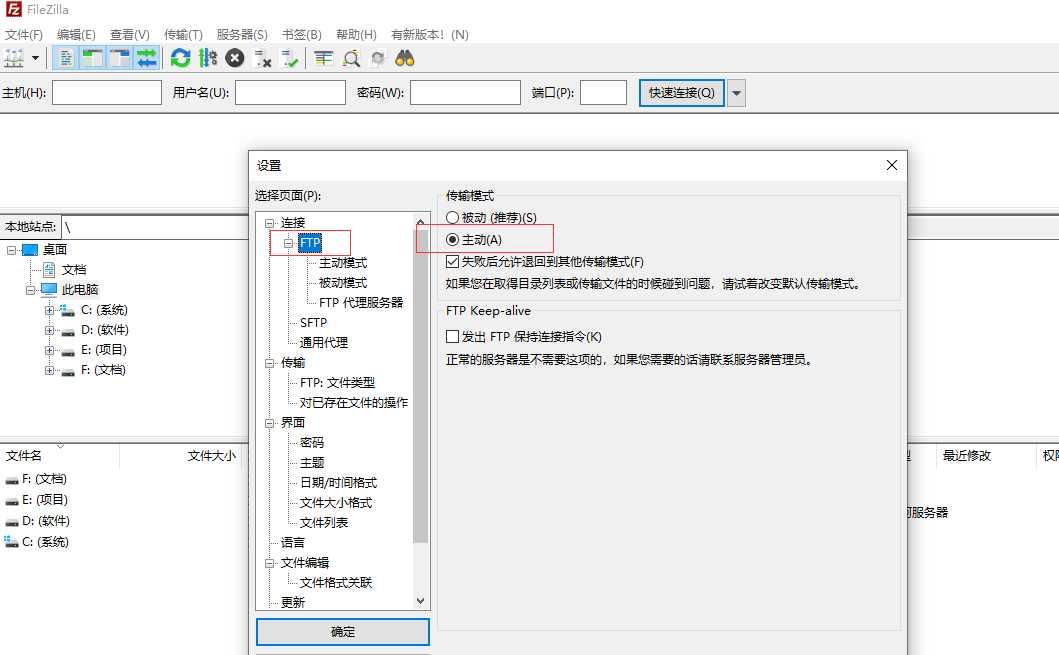1059x655 pixels.
Task: Open the directory listing filters icon
Action: [324, 59]
